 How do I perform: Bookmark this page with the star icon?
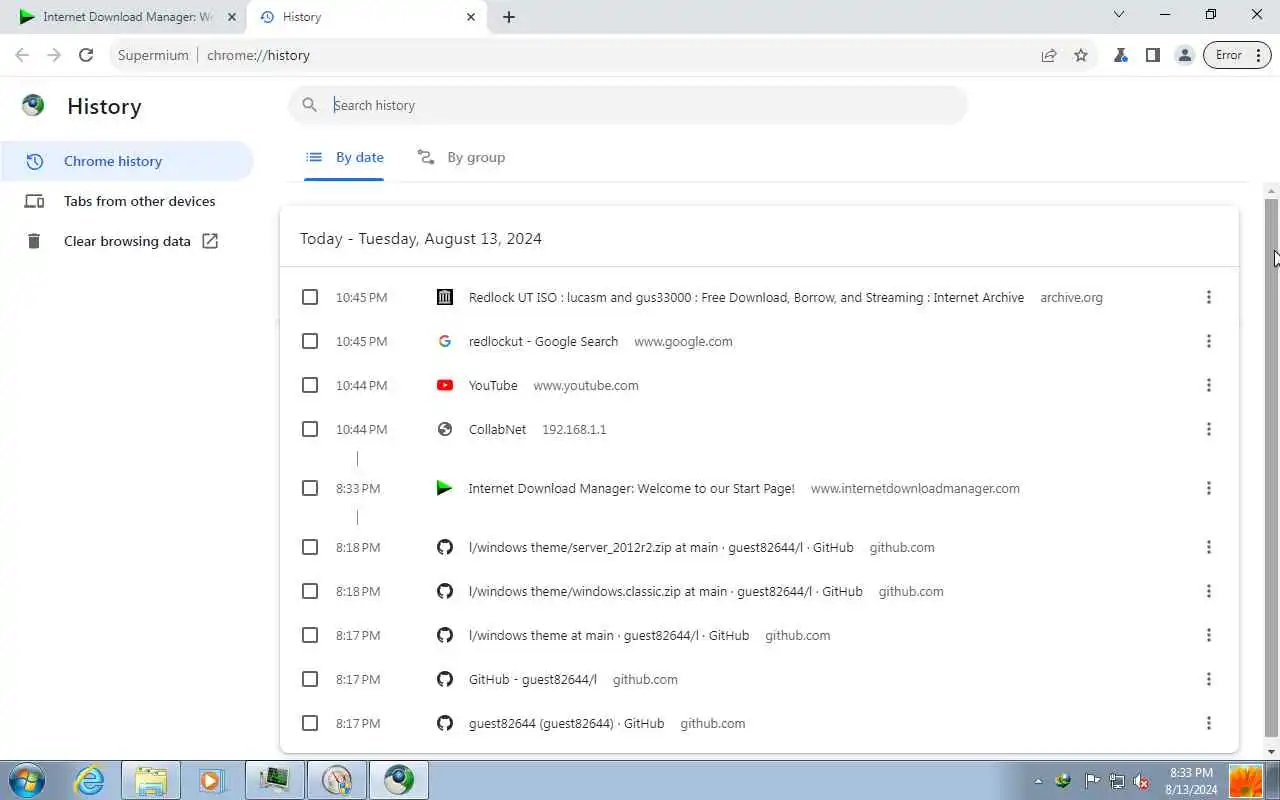point(1081,55)
